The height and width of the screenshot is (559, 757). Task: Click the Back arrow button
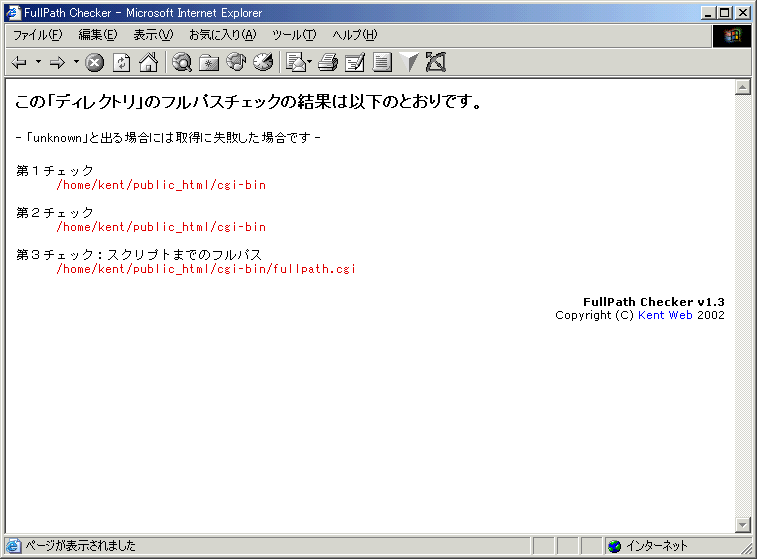[19, 62]
